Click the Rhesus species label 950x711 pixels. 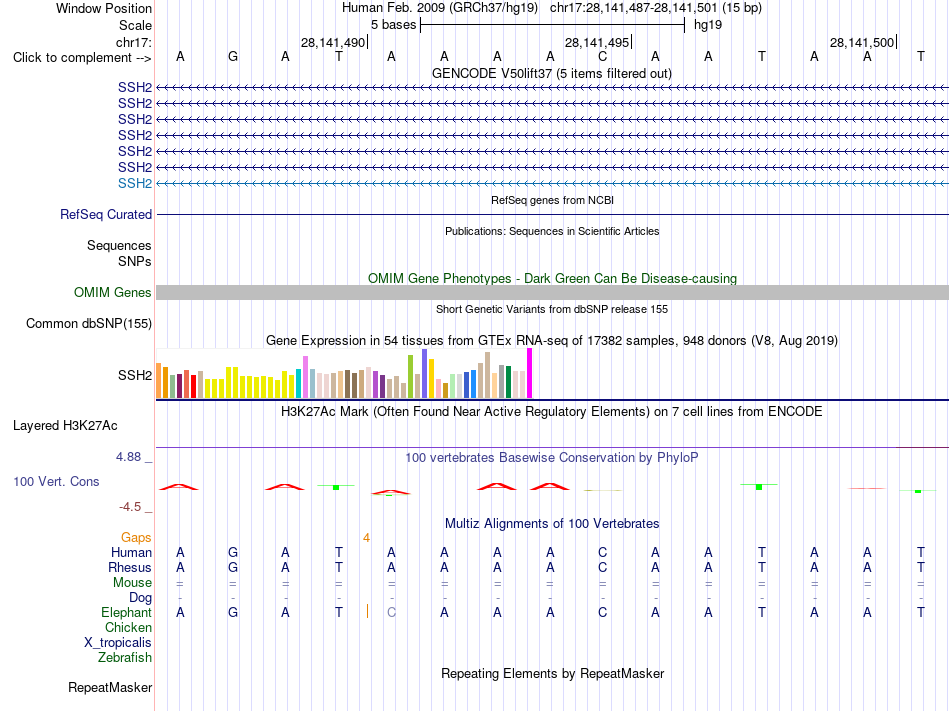click(130, 567)
